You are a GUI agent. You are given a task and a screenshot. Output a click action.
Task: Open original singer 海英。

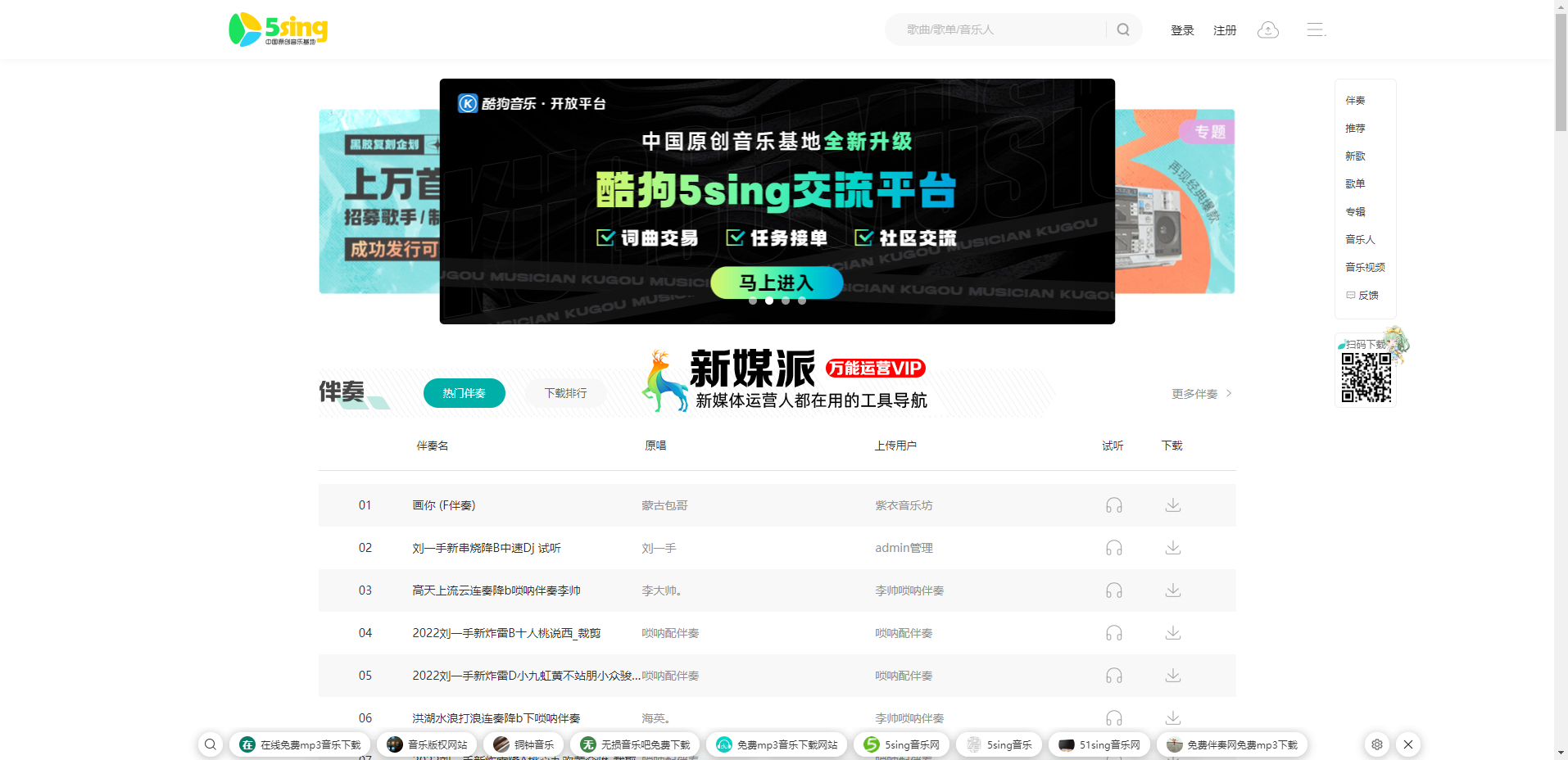[657, 718]
